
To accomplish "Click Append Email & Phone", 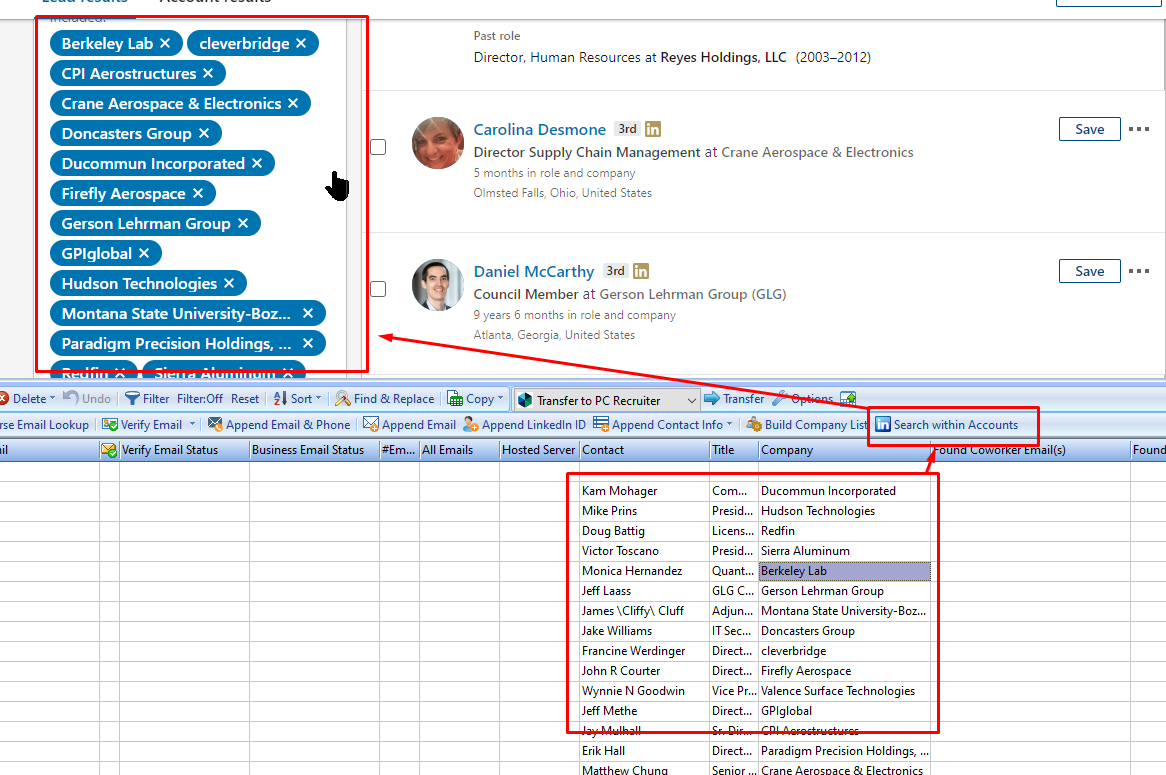I will pos(279,425).
